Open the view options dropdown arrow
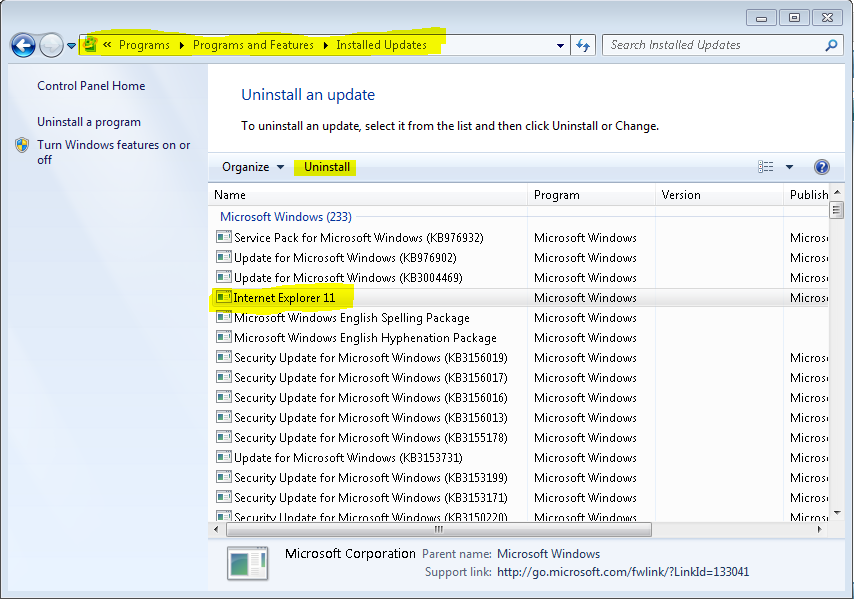The height and width of the screenshot is (599, 854). 789,167
